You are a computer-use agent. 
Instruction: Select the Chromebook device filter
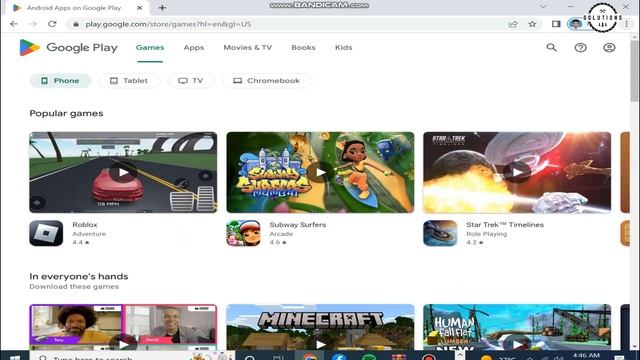coord(267,81)
